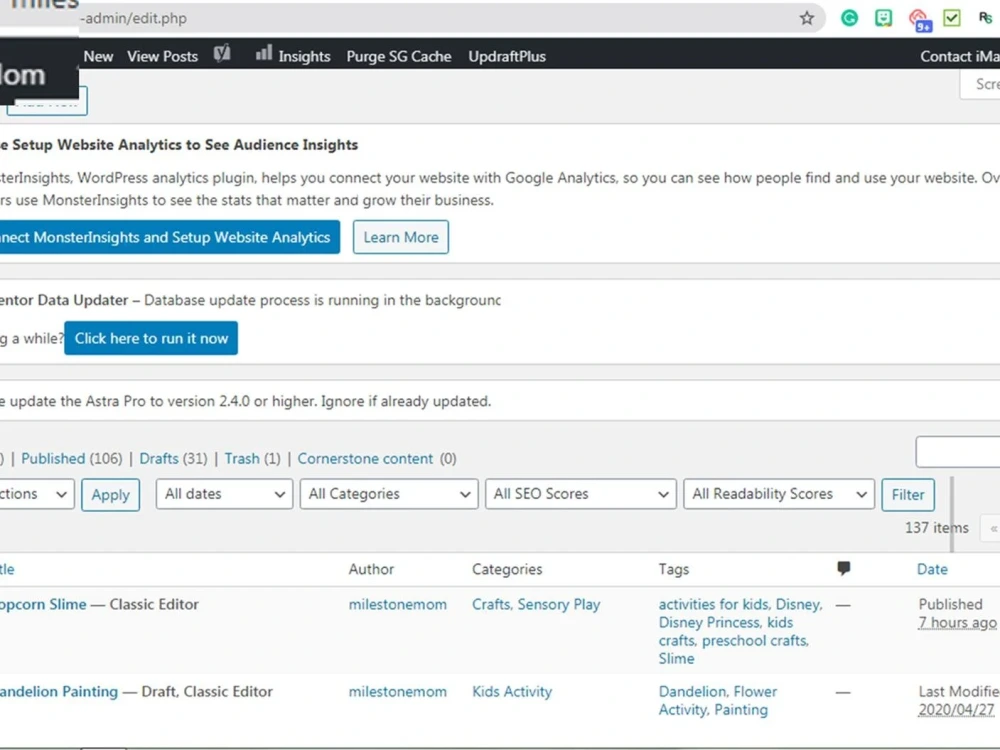Click the preschool crafts tag
Viewport: 1000px width, 750px height.
coord(755,640)
